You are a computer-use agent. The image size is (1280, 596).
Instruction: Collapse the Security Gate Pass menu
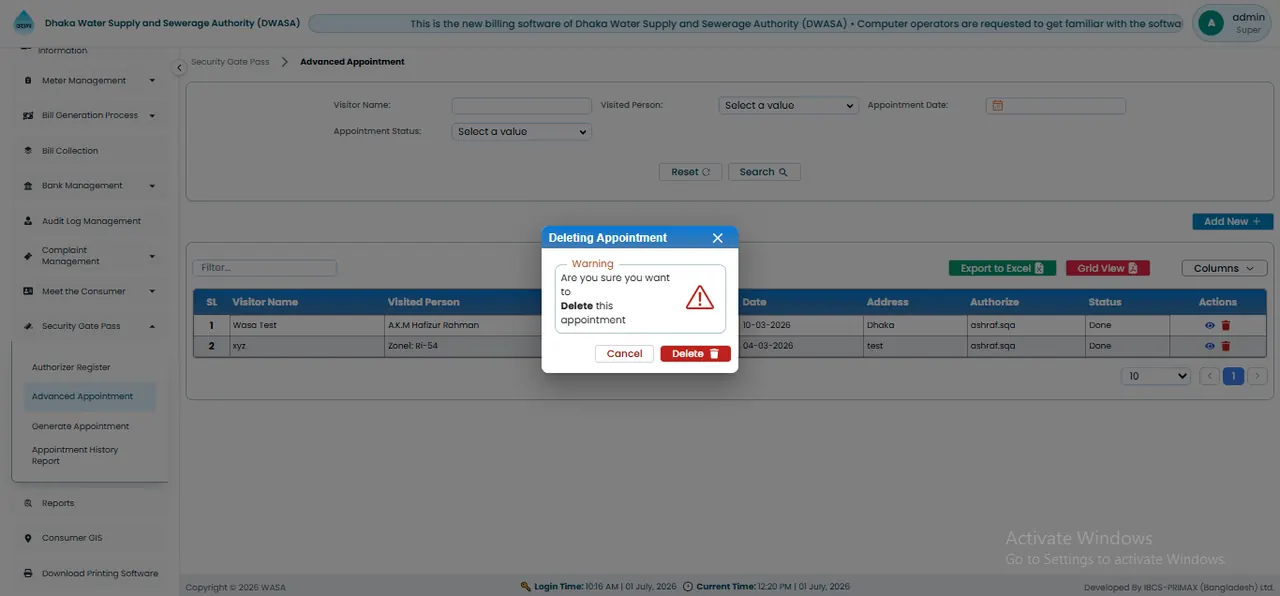point(91,326)
